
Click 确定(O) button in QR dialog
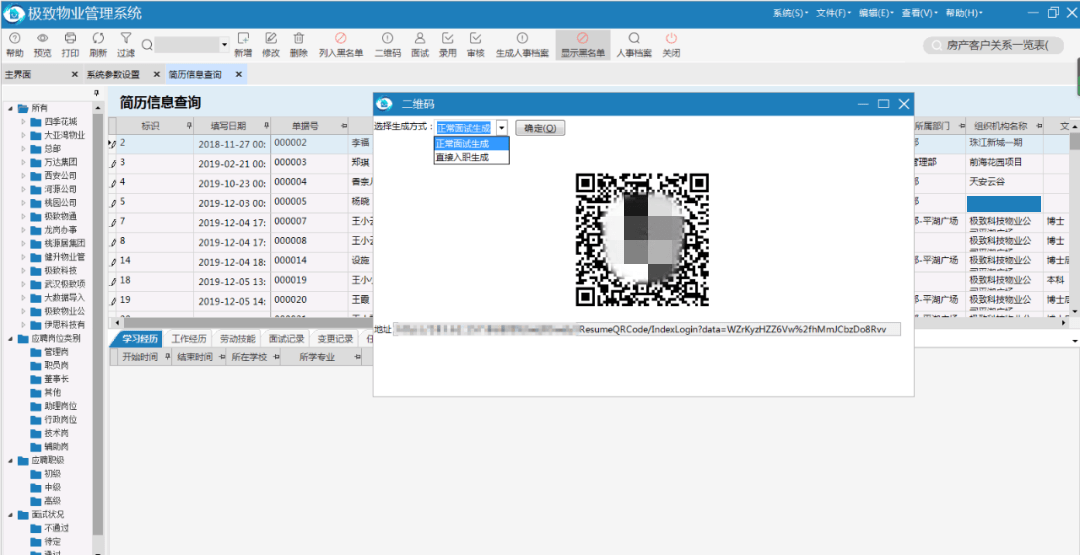point(540,128)
